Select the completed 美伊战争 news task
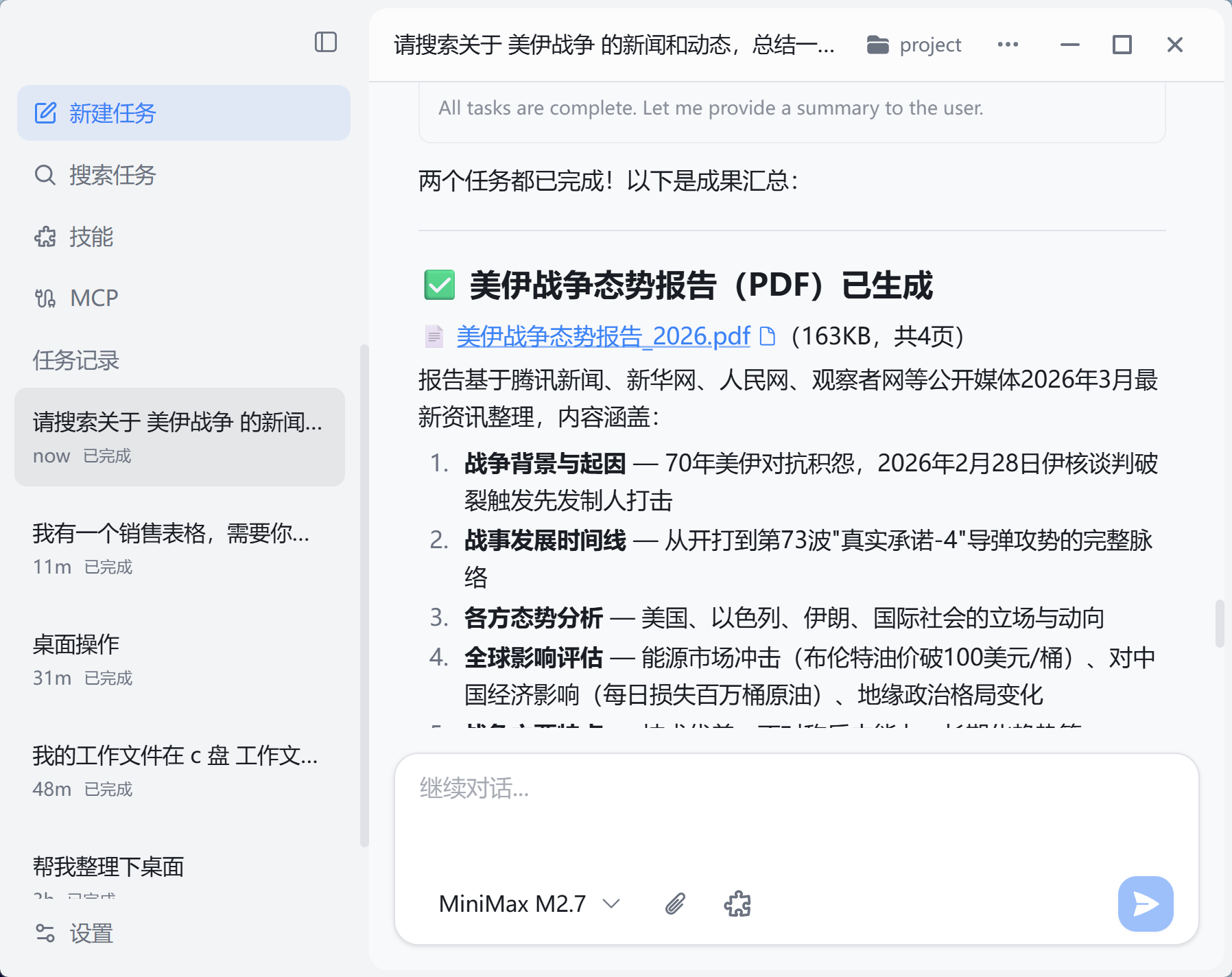 [178, 437]
